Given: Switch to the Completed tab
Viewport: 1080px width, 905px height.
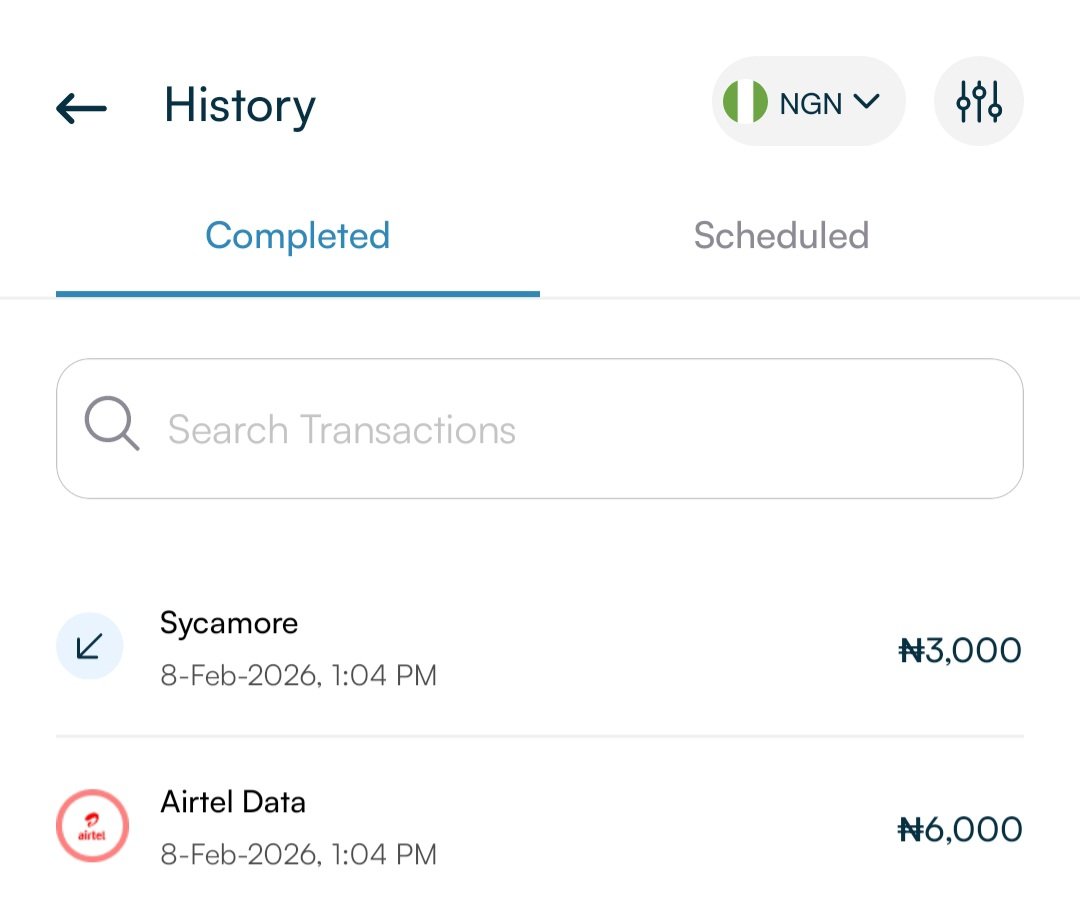Looking at the screenshot, I should (297, 237).
